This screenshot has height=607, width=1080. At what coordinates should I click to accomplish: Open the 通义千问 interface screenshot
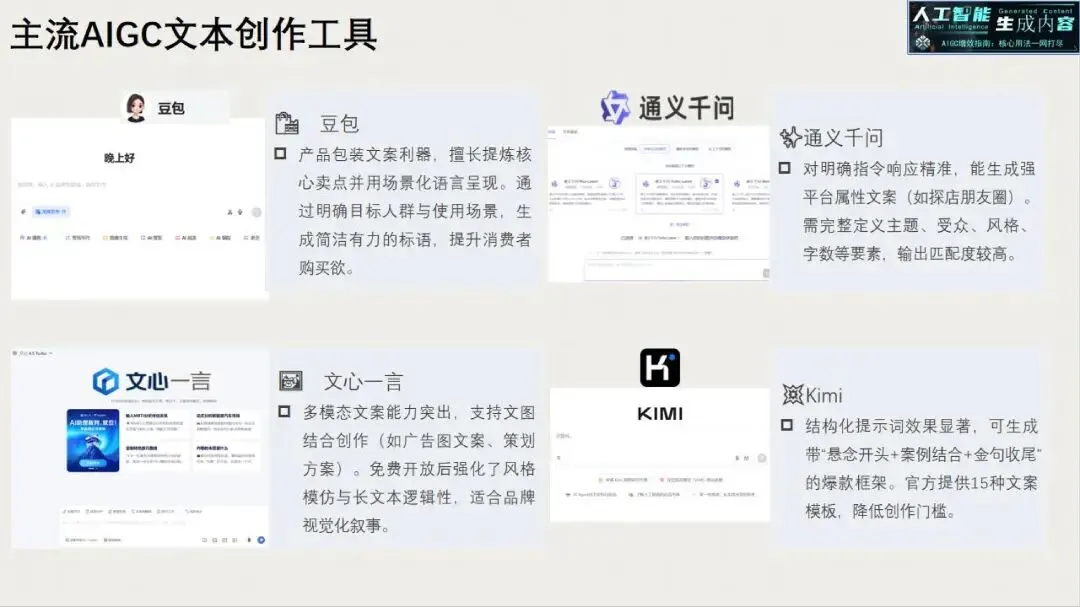point(658,204)
